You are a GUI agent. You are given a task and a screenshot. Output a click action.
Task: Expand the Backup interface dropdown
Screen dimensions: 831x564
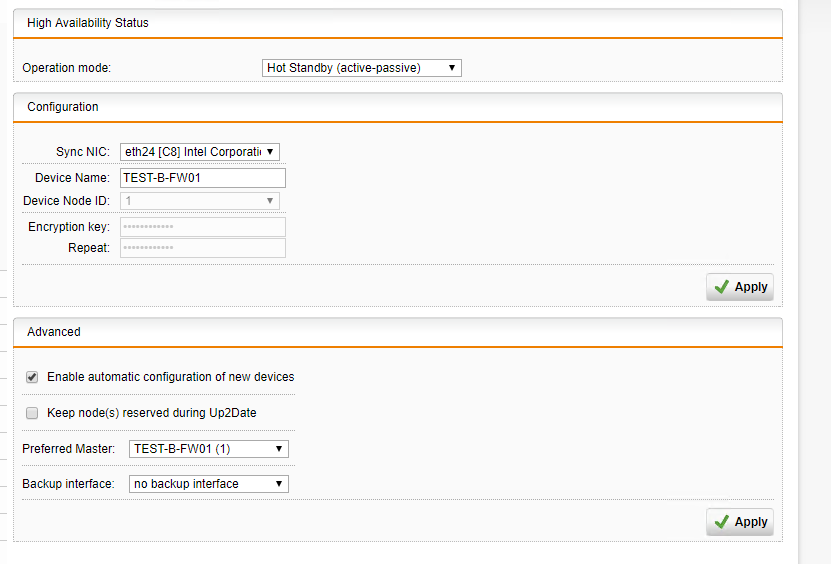click(x=209, y=484)
